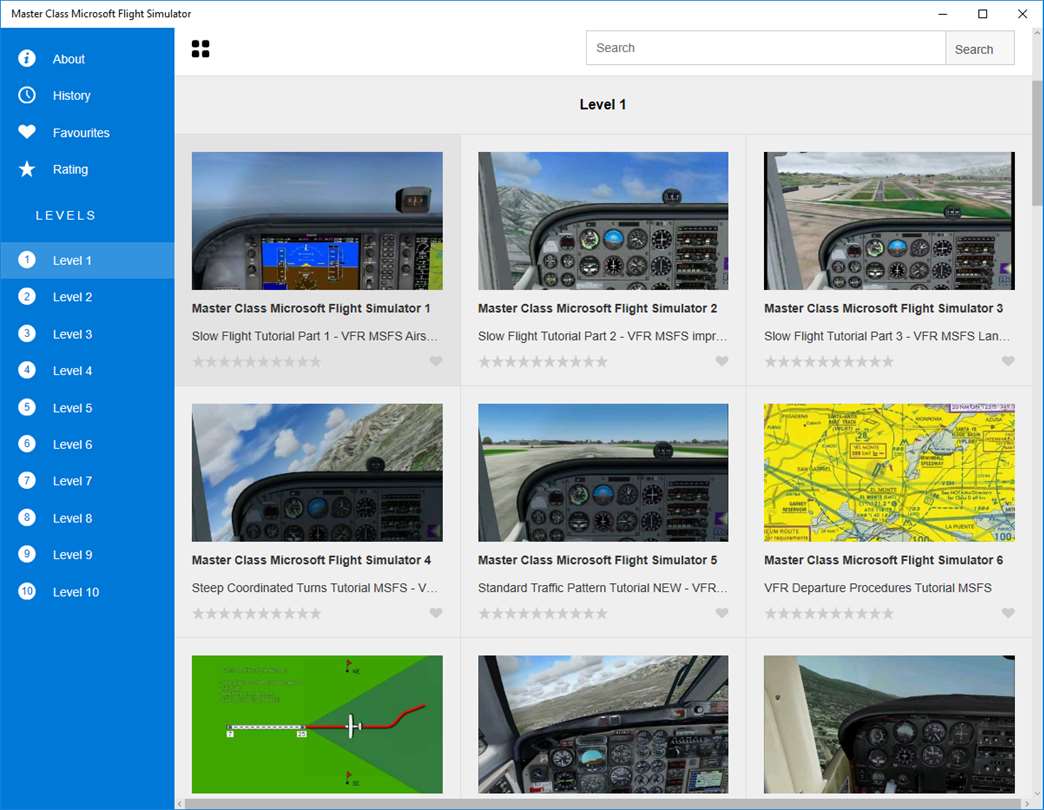1044x810 pixels.
Task: Click 'Steep Coordinated Turns Tutorial' description
Action: pyautogui.click(x=315, y=588)
